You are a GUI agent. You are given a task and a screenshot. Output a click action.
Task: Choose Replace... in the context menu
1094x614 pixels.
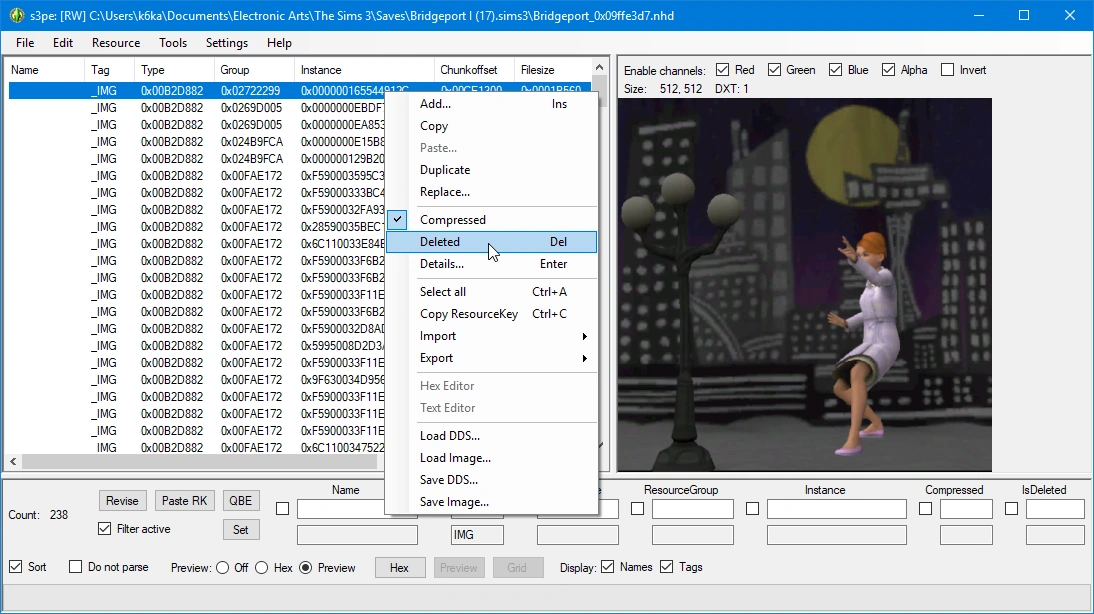click(492, 192)
